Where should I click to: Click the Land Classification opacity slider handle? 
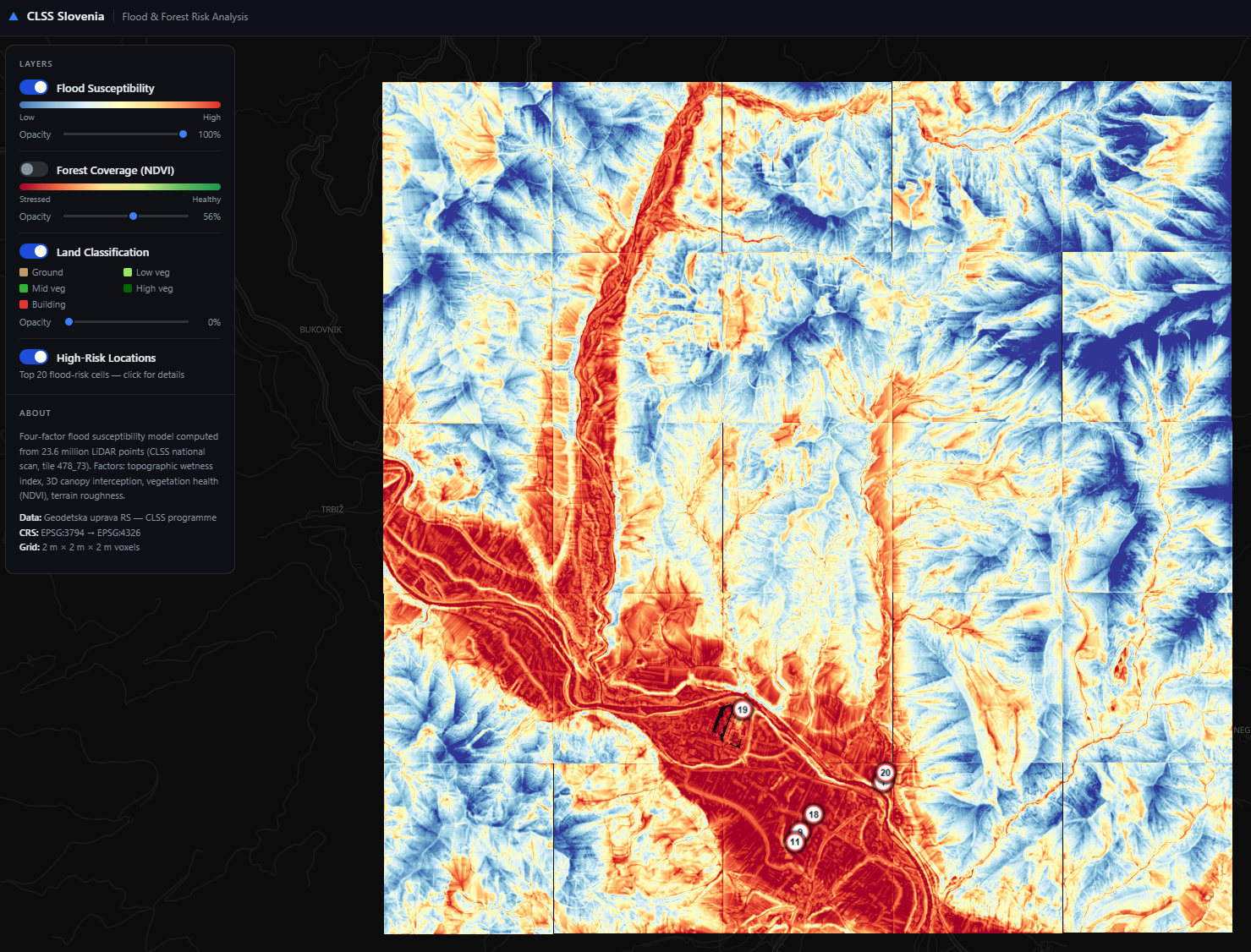click(69, 322)
